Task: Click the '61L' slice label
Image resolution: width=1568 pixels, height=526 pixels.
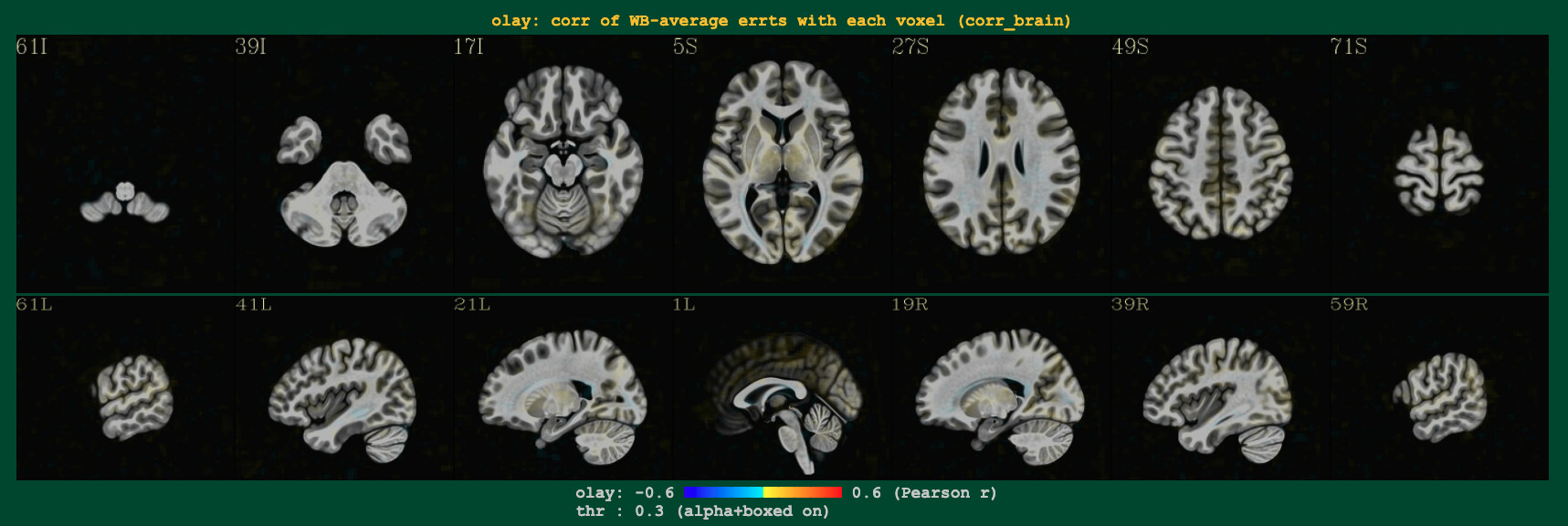Action: [x=35, y=304]
